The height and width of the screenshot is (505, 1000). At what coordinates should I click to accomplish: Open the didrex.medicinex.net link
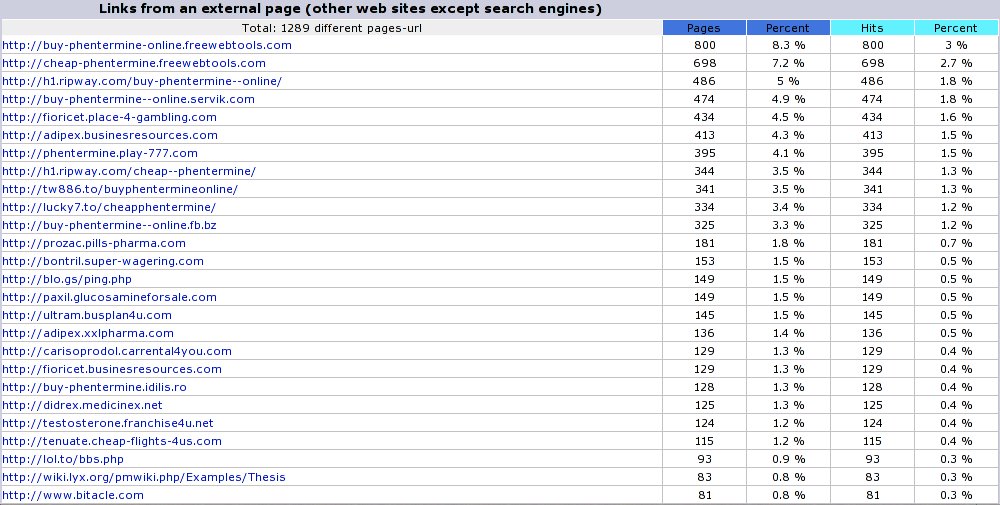tap(82, 405)
